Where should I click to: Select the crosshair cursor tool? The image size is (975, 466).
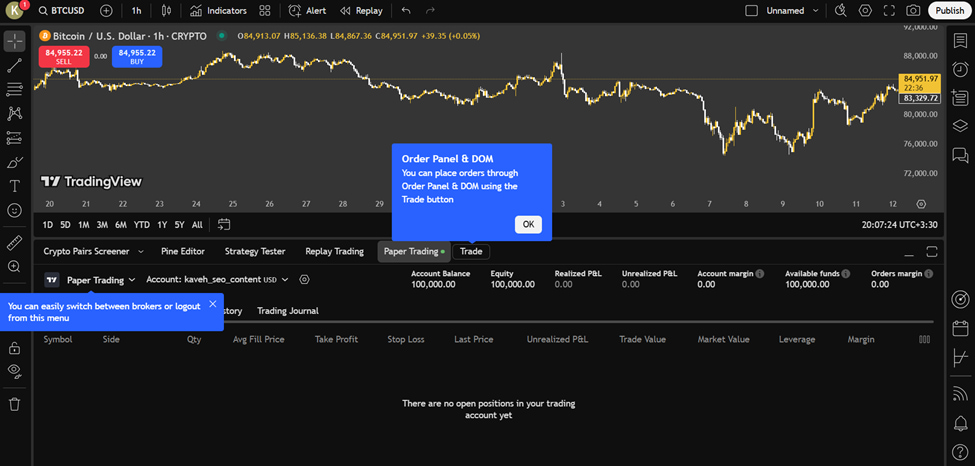click(x=14, y=41)
